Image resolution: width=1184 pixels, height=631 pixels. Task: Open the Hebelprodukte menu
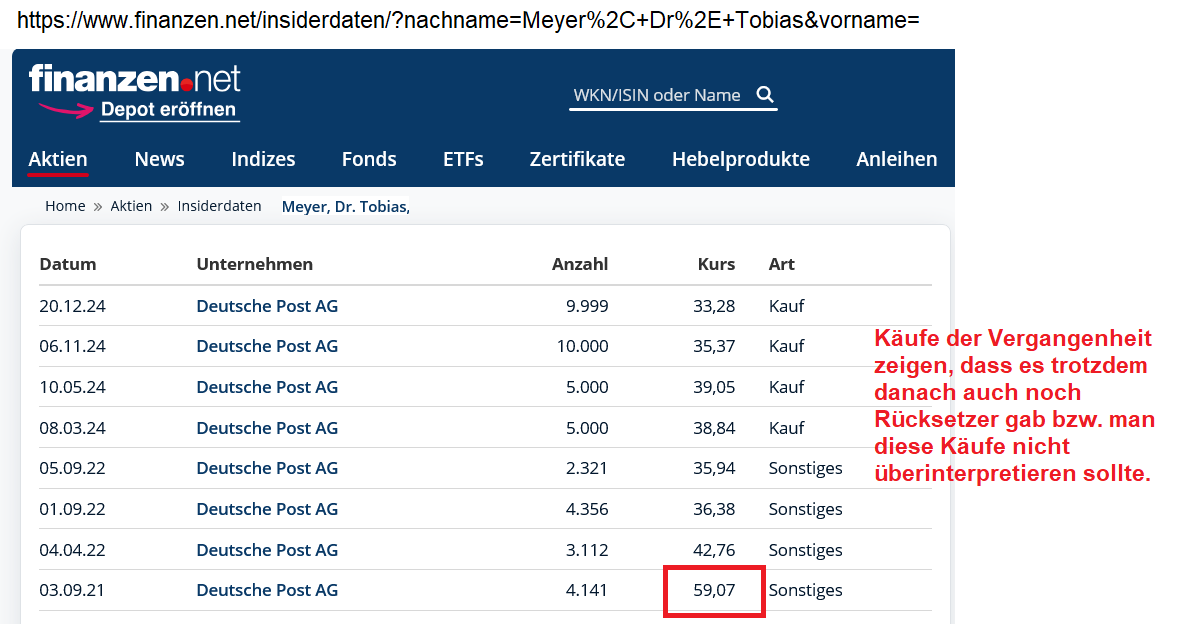click(x=740, y=158)
